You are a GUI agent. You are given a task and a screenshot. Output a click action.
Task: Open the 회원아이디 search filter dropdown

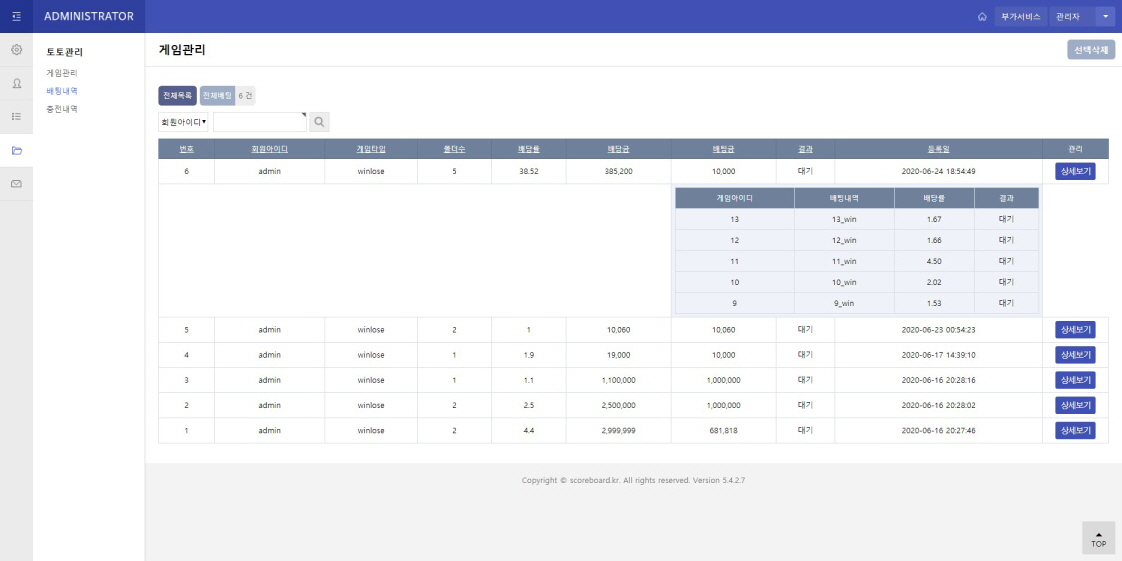tap(183, 122)
